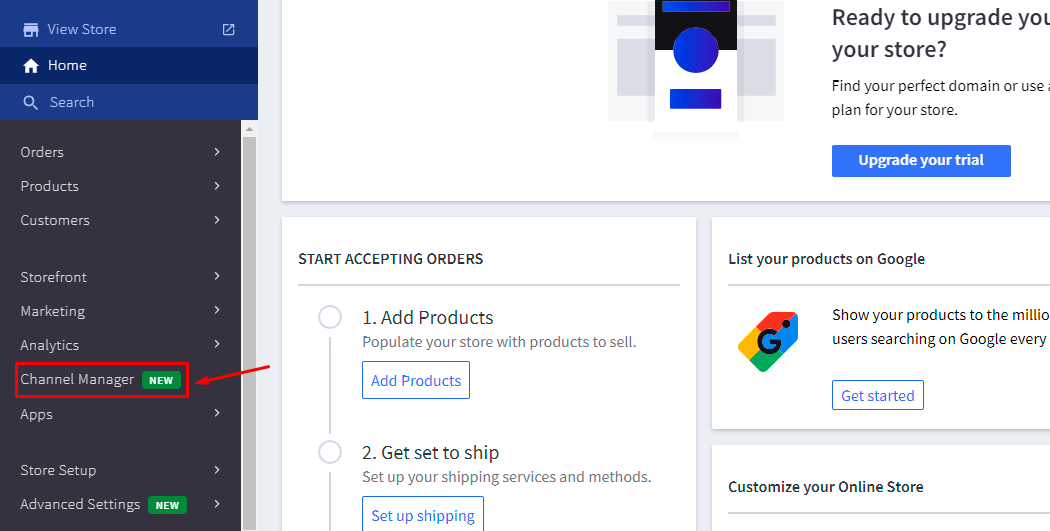1050x531 pixels.
Task: Click Get started for Google listing
Action: coord(877,396)
